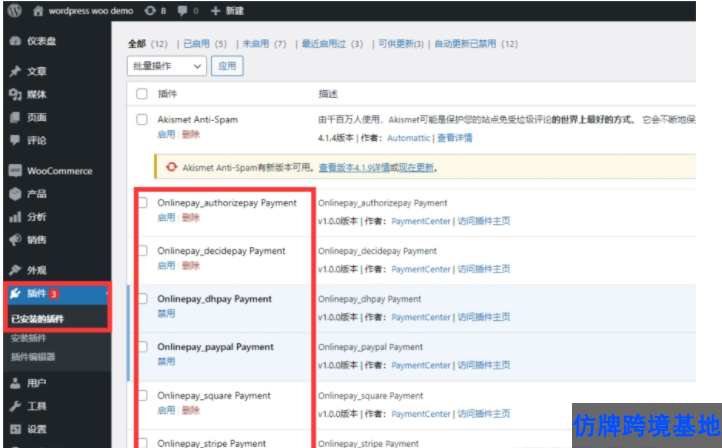The height and width of the screenshot is (448, 722).
Task: Click the red update icon in Akismet notice
Action: pos(171,167)
